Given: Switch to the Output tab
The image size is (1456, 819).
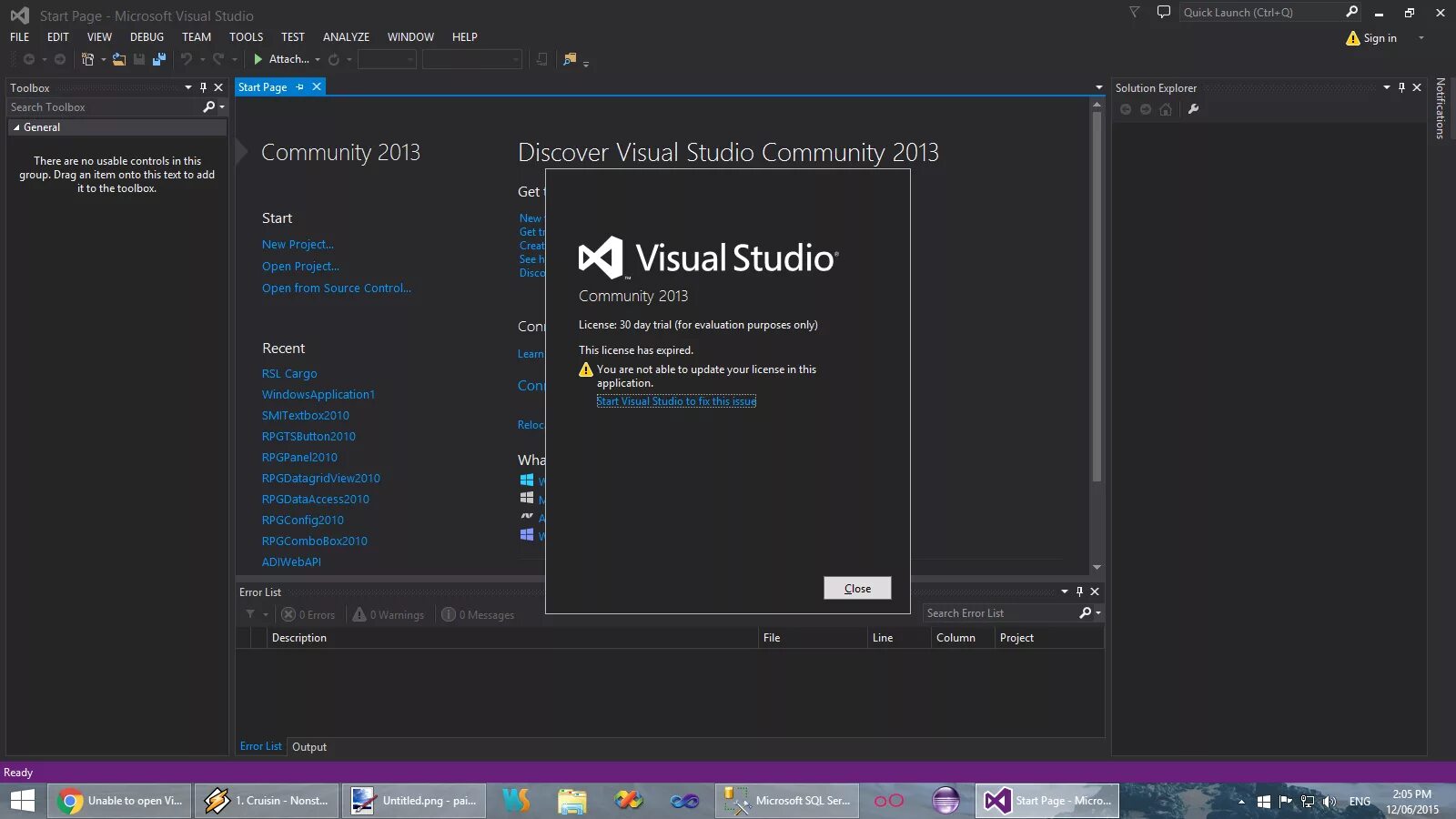Looking at the screenshot, I should [309, 747].
